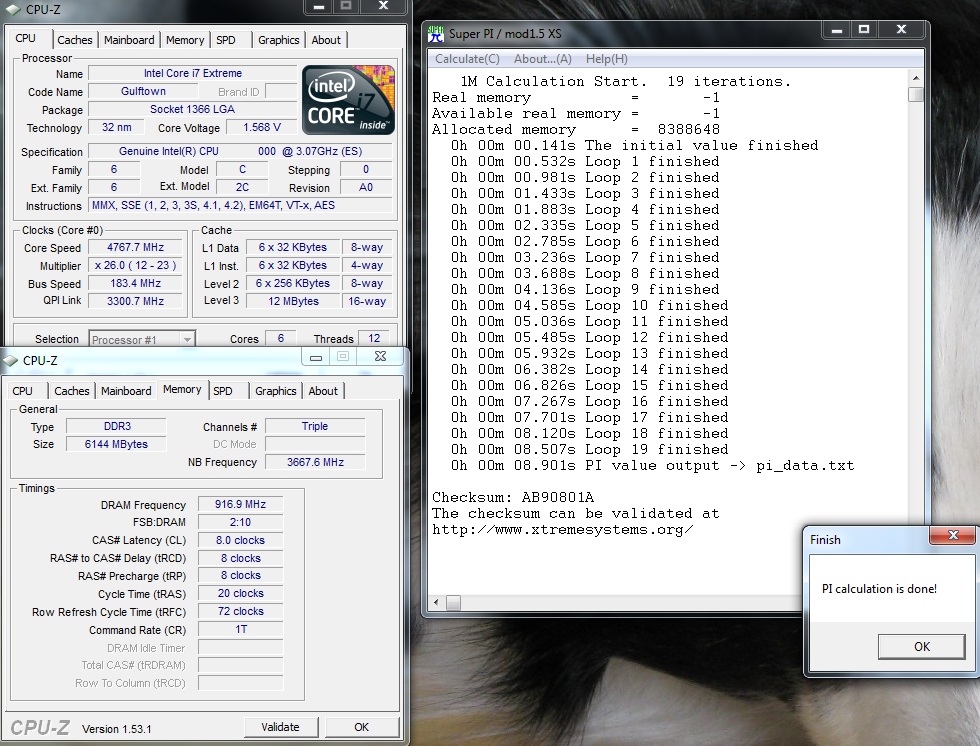The height and width of the screenshot is (746, 980).
Task: Close the Super PI window
Action: point(901,29)
